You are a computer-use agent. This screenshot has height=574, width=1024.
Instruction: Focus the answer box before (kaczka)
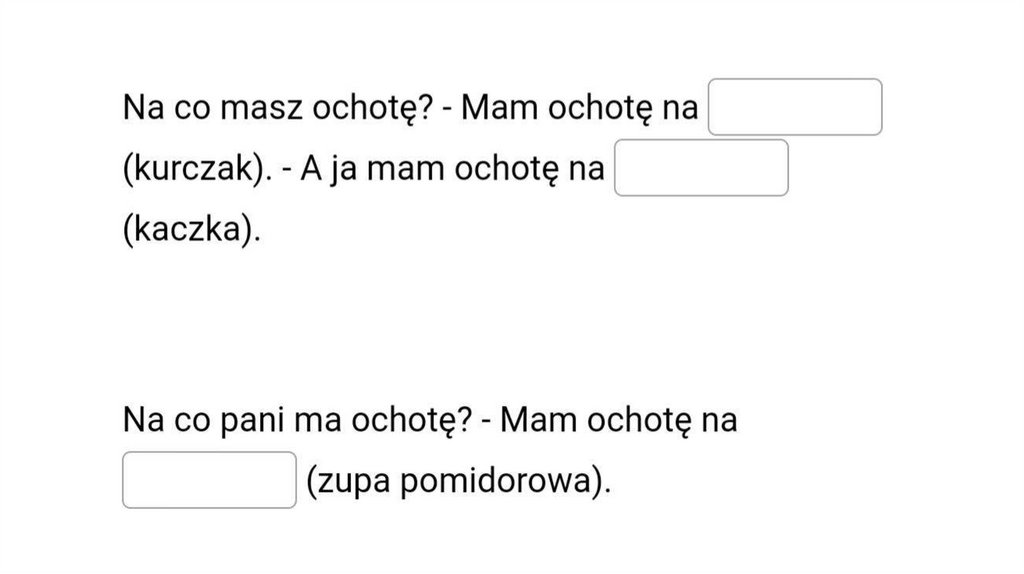tap(702, 168)
